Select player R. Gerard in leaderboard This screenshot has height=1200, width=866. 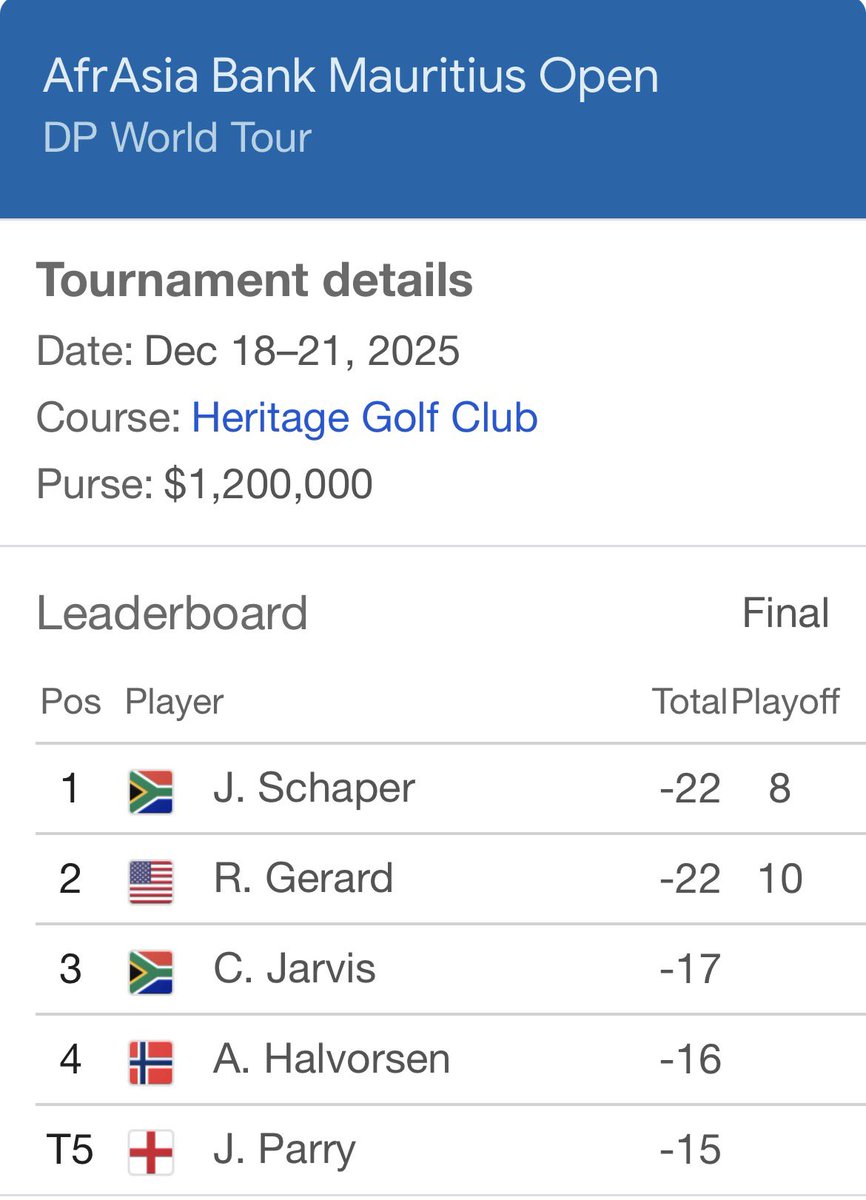[302, 880]
